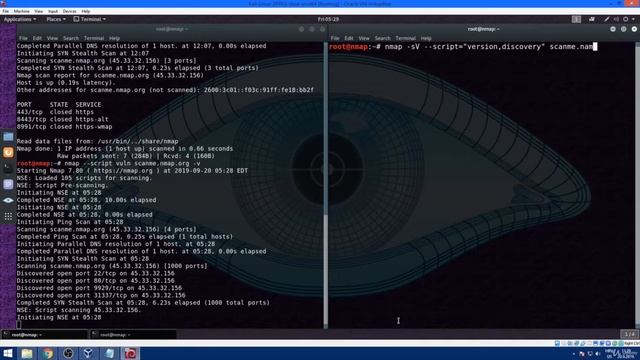Click the workspace switcher icon in top panel
This screenshot has width=640, height=360.
click(576, 19)
